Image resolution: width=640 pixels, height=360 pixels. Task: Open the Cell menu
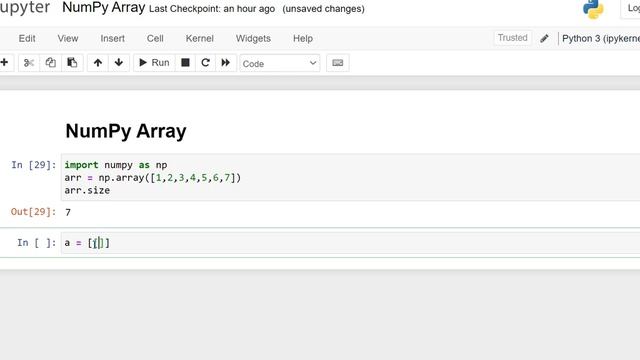point(155,38)
